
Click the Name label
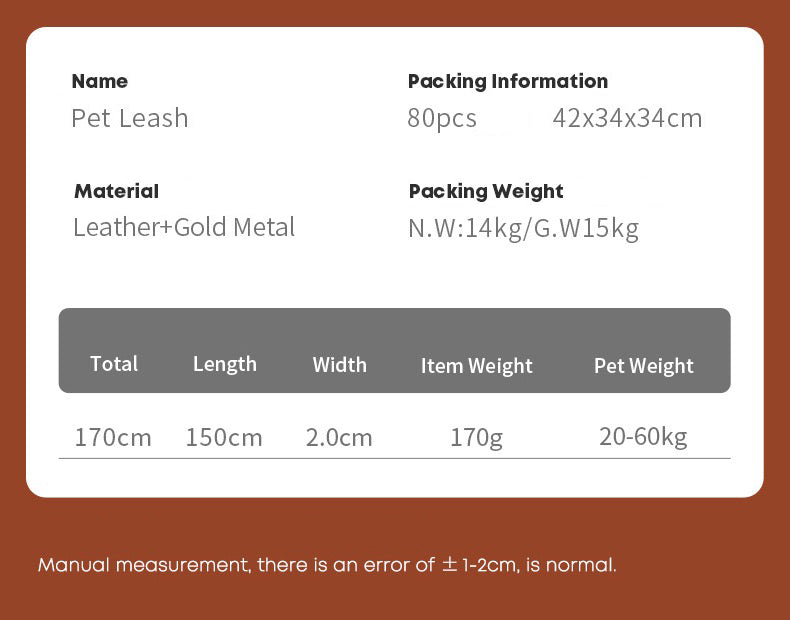point(100,82)
